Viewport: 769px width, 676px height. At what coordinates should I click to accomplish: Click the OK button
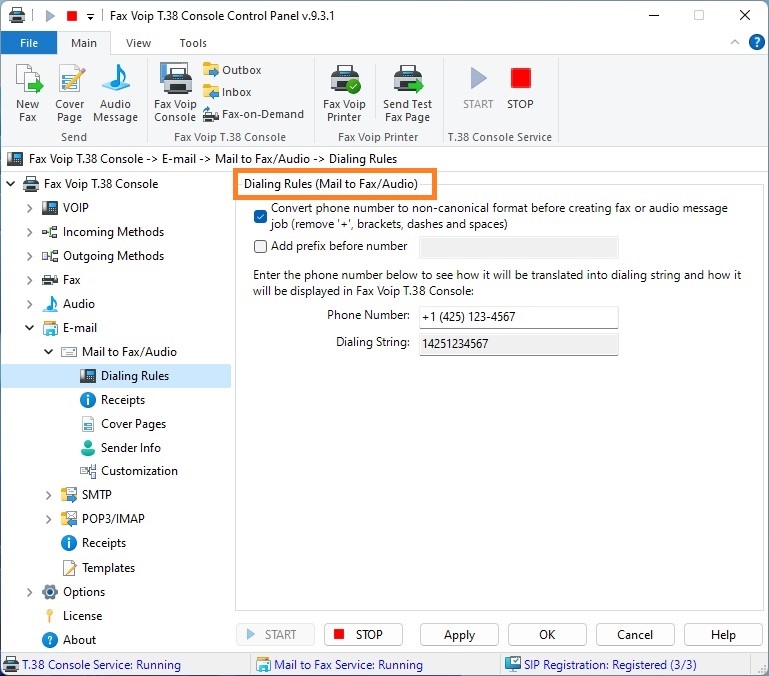point(547,635)
